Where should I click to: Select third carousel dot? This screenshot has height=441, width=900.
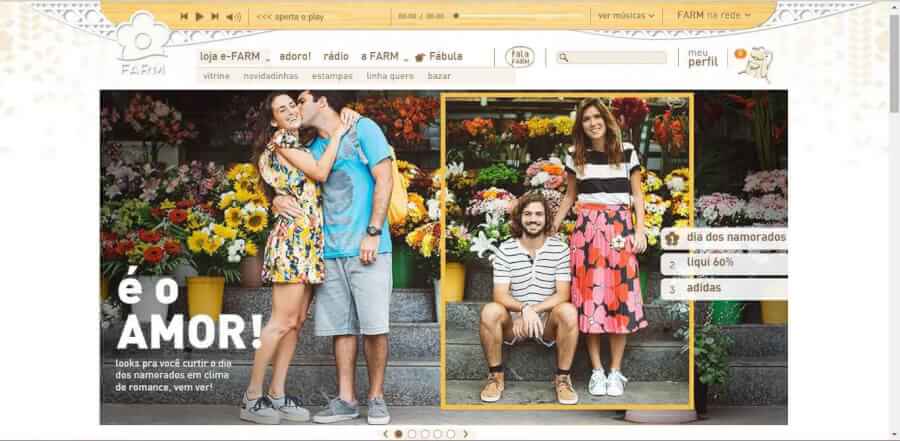(x=425, y=434)
